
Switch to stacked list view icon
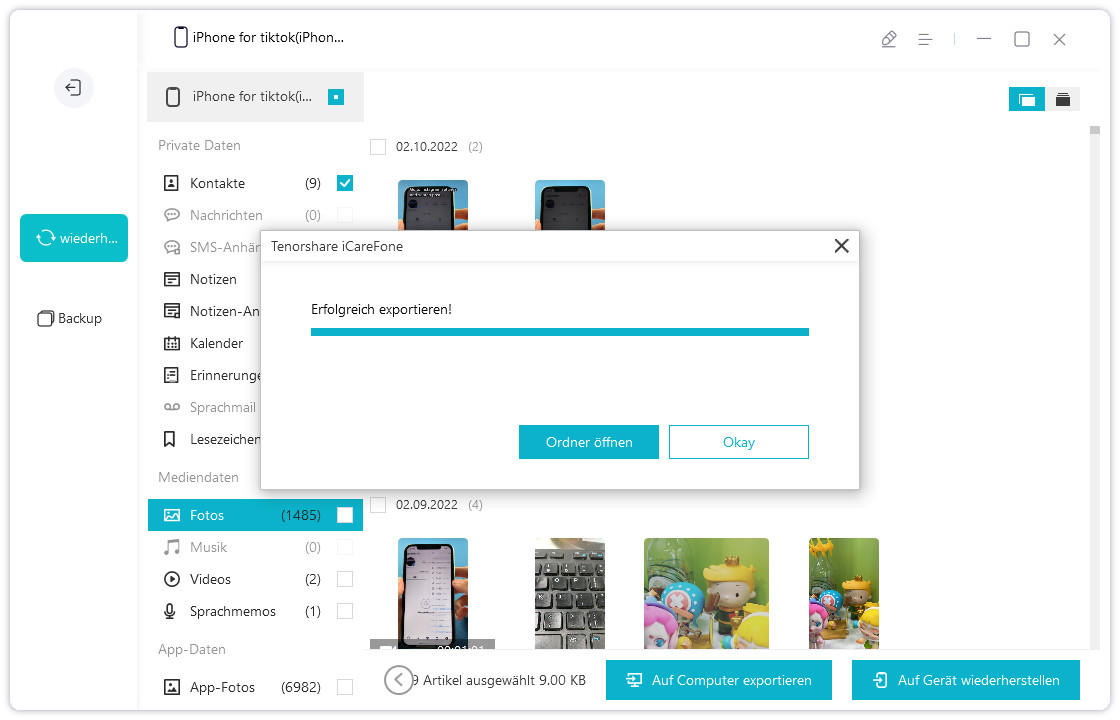point(1063,98)
